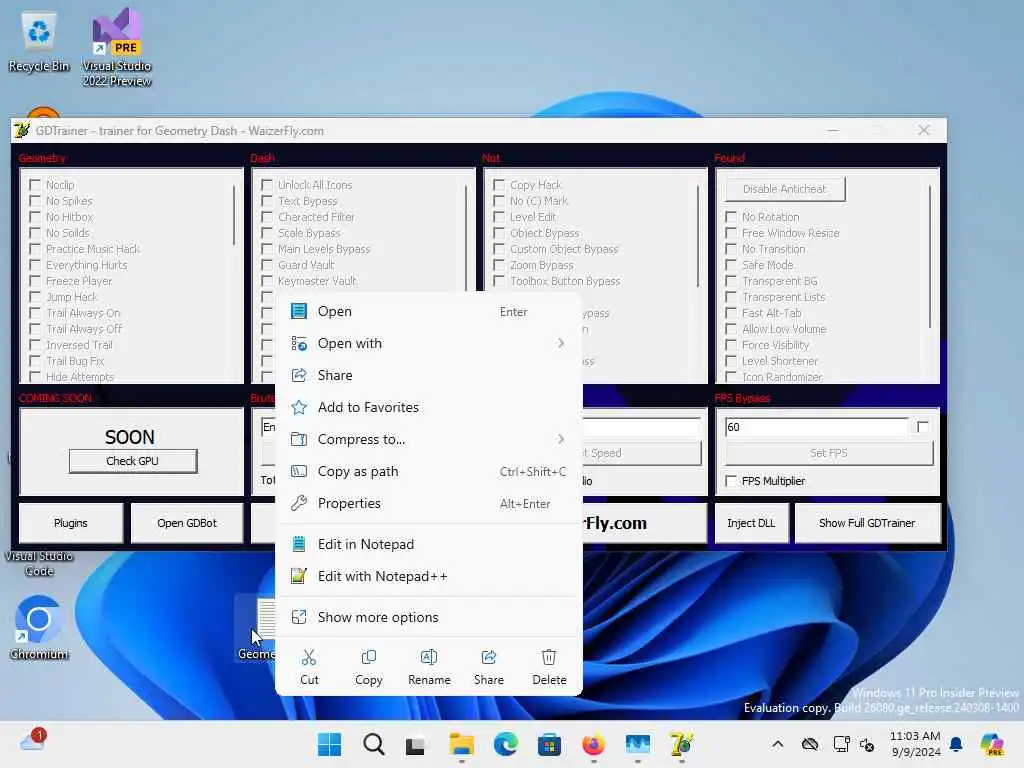Viewport: 1024px width, 768px height.
Task: Choose Edit with Notepad++
Action: (428, 576)
